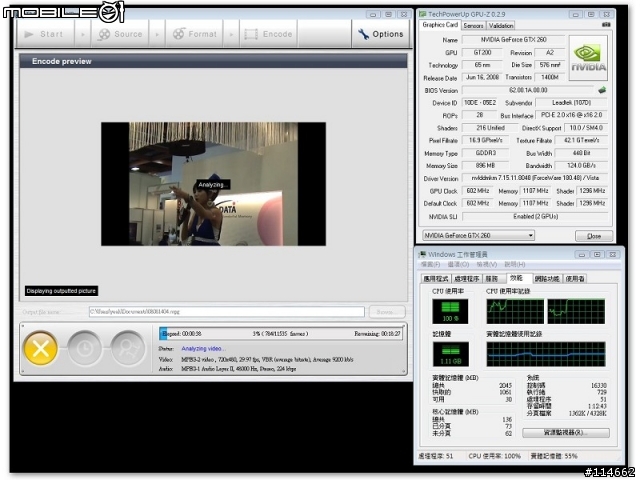Click the Driver Version value field
640x480 pixels.
[535, 178]
